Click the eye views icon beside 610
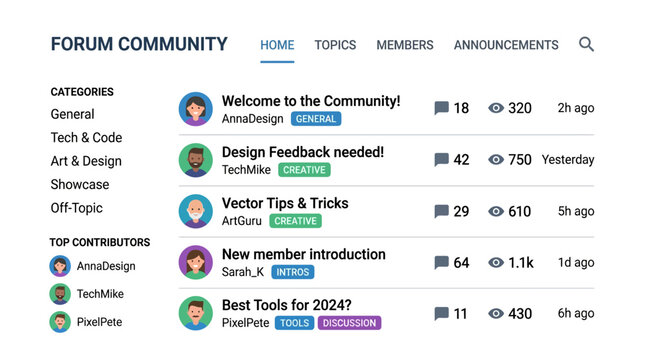The width and height of the screenshot is (645, 360). click(496, 211)
